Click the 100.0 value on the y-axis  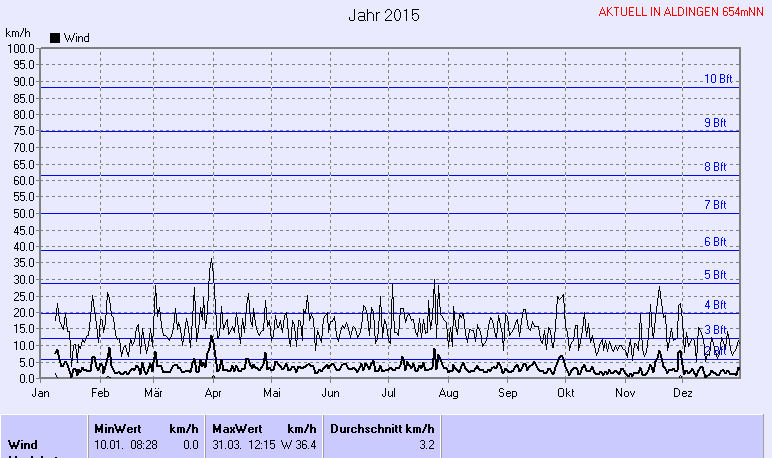point(20,49)
